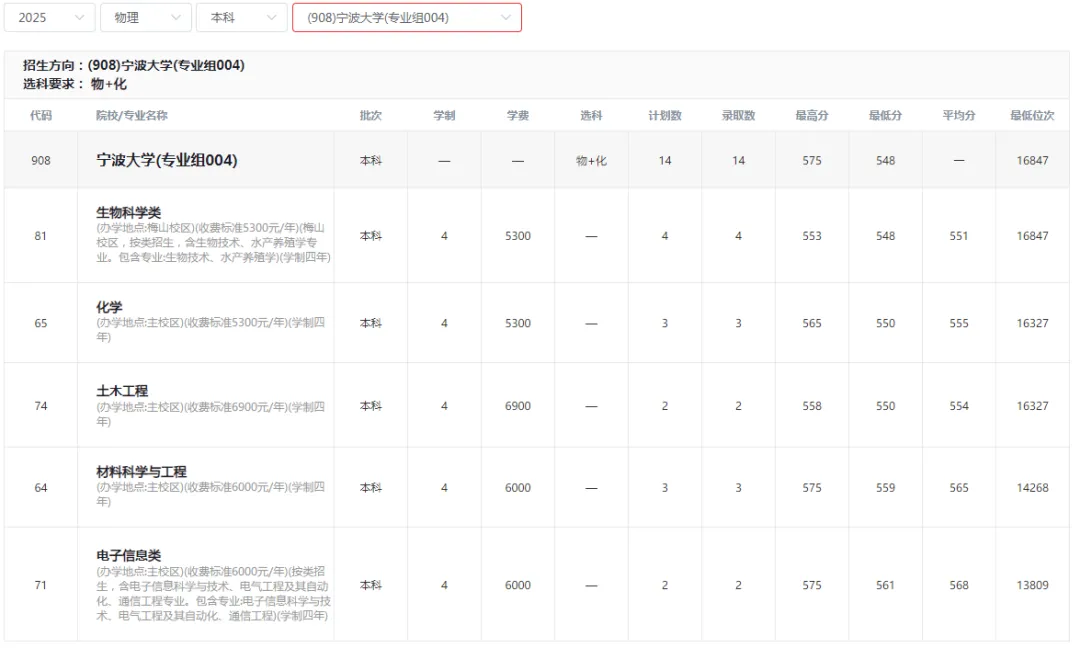Click the 录取数 column header
Screen dimensions: 1080x648
tap(738, 115)
